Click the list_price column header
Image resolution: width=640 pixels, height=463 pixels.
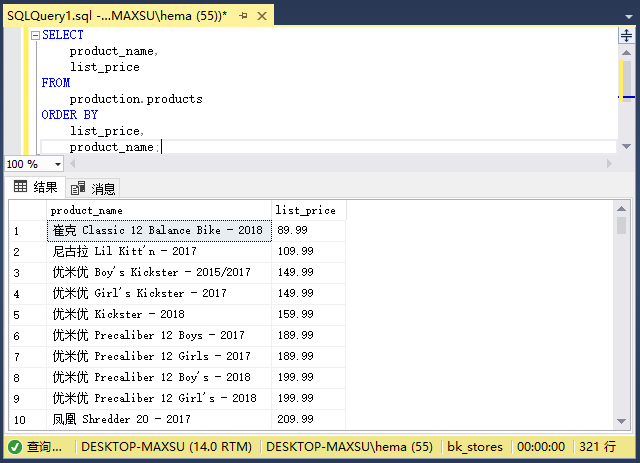[x=309, y=210]
